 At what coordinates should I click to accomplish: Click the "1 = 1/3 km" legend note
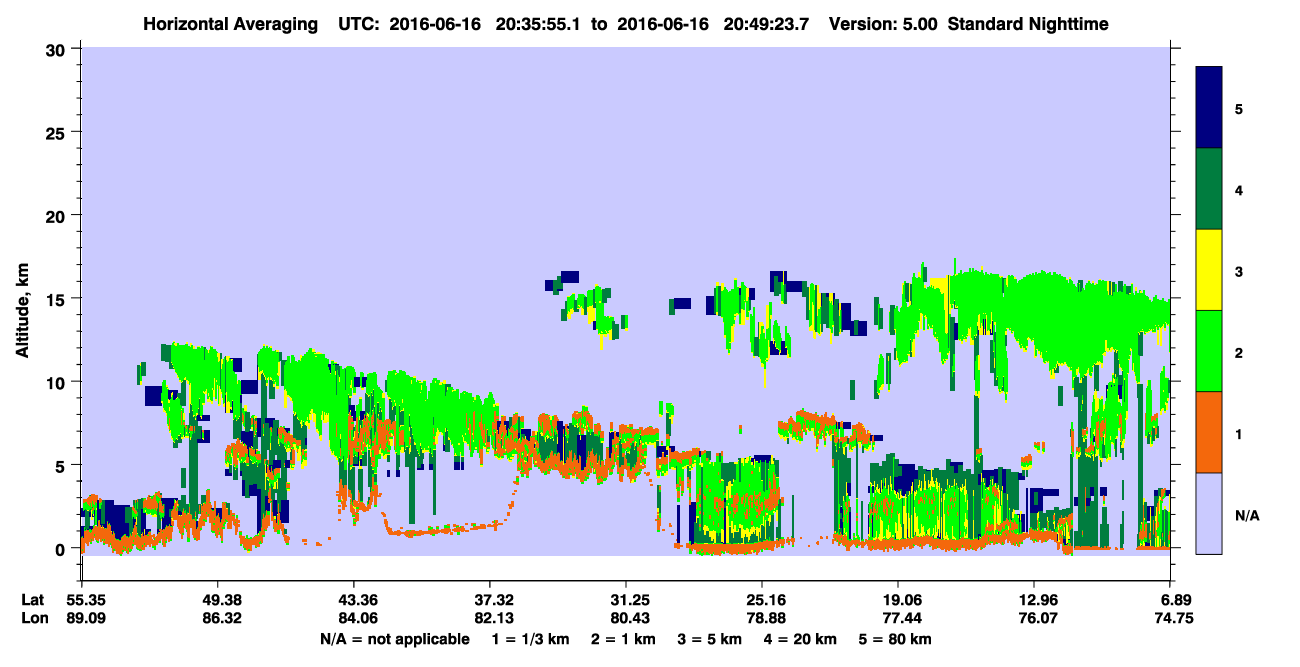click(x=530, y=638)
